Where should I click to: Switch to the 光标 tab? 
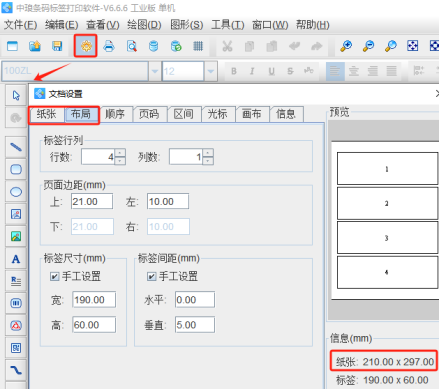click(218, 114)
